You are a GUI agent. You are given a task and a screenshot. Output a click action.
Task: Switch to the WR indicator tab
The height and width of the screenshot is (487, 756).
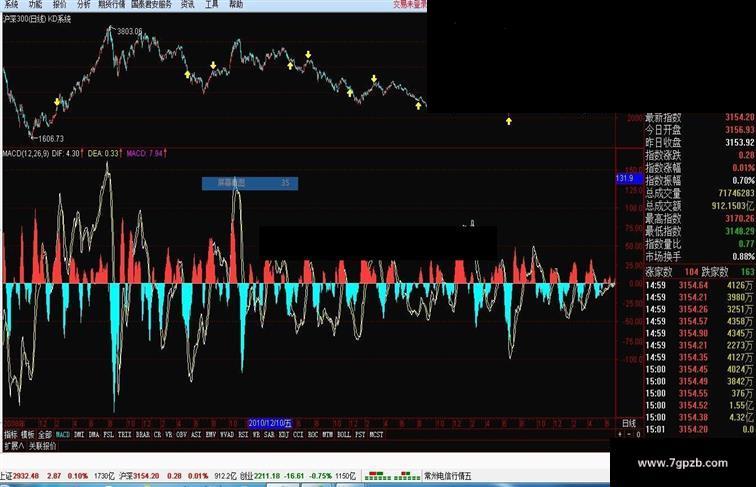point(256,434)
